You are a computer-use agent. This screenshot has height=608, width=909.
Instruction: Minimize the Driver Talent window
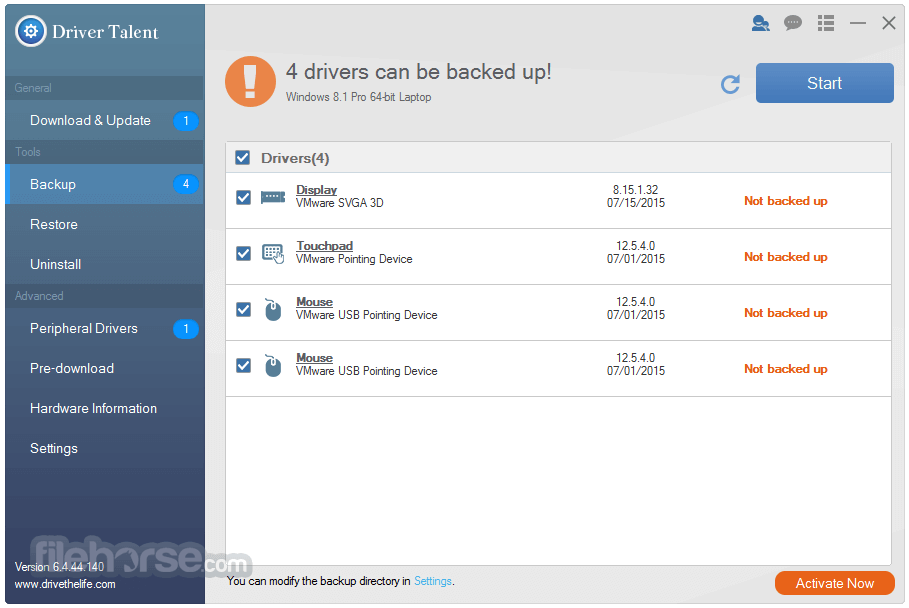[857, 23]
